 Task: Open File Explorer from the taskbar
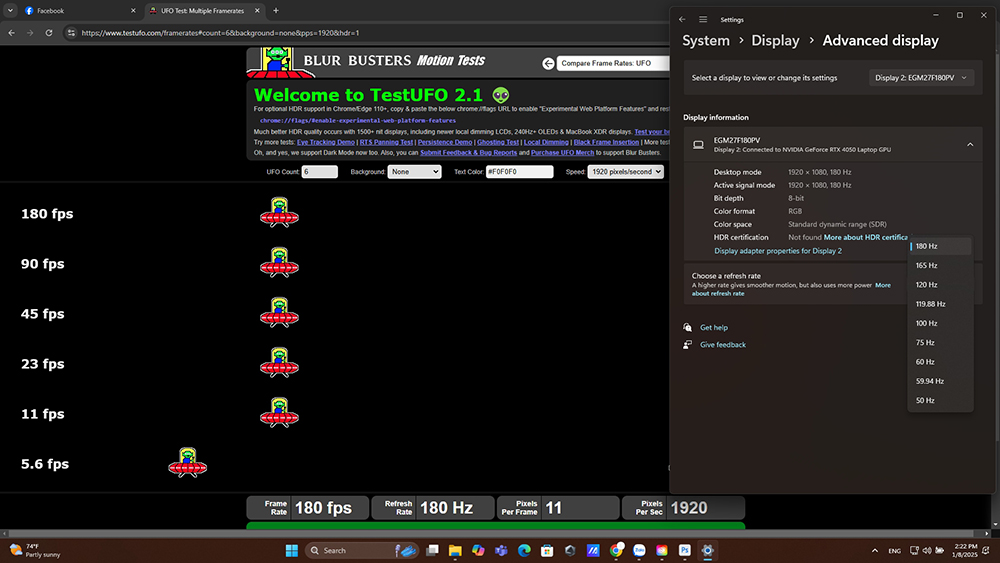click(455, 550)
